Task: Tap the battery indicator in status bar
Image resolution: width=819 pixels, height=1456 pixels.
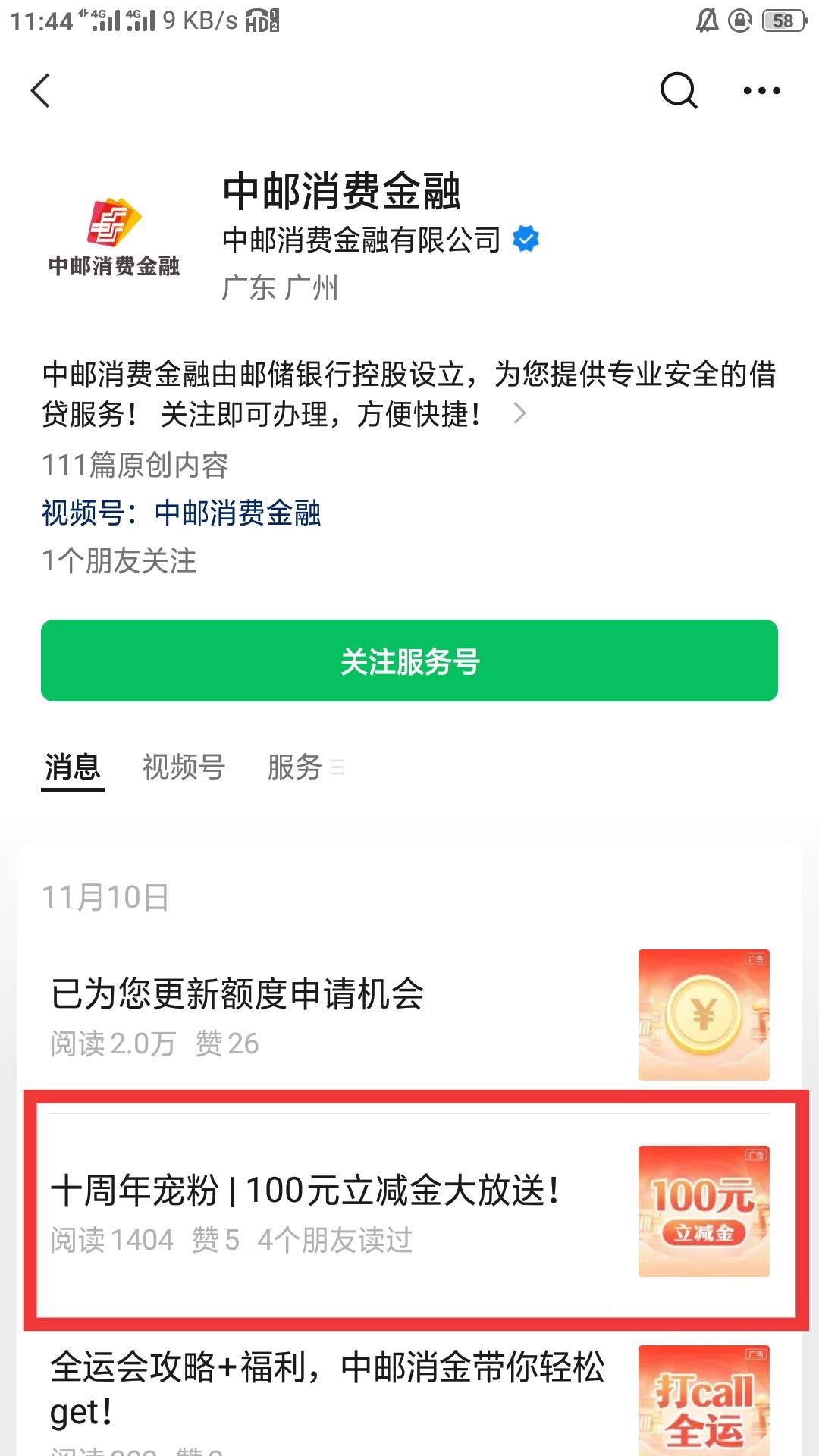Action: 784,20
